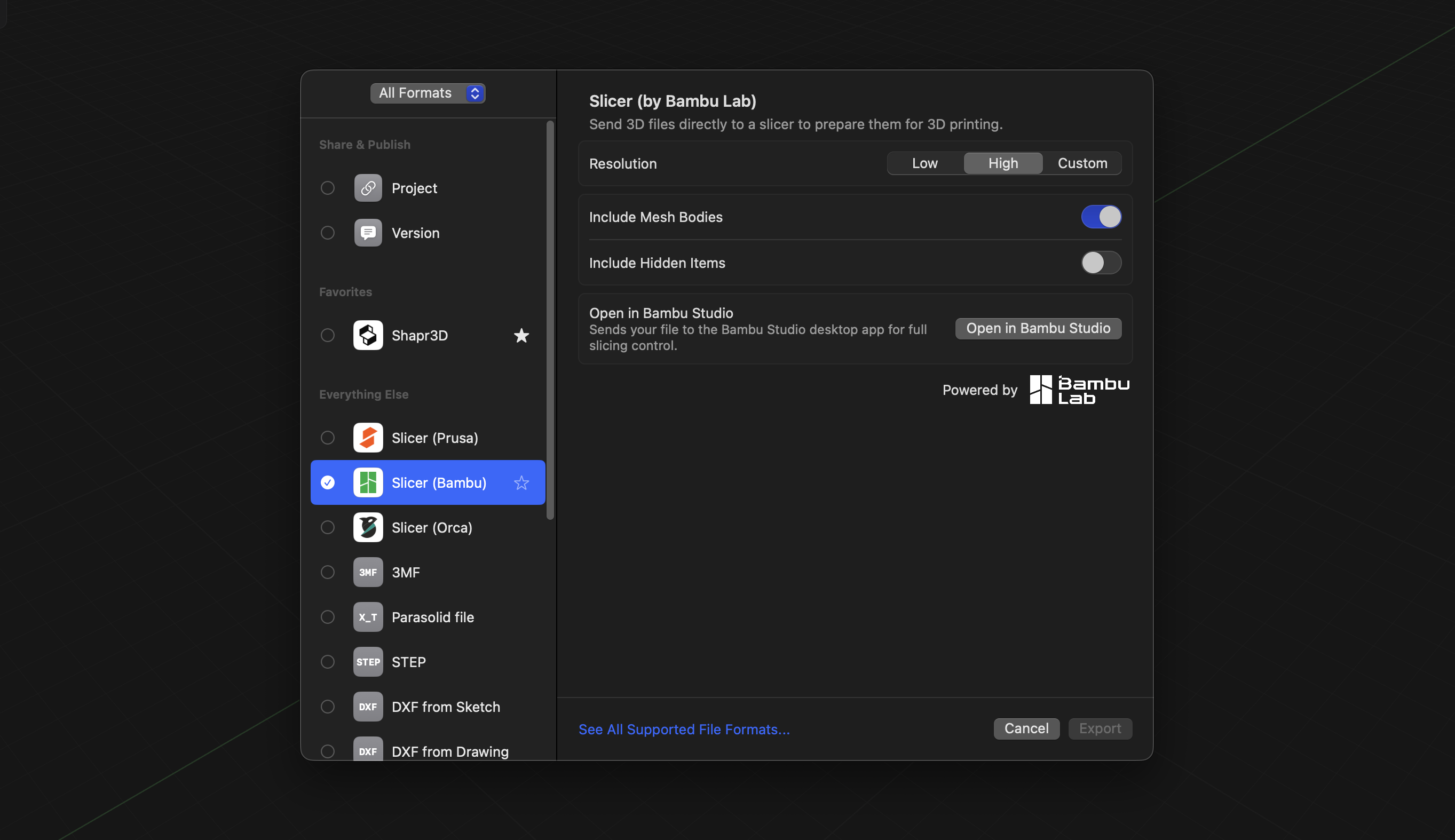Image resolution: width=1455 pixels, height=840 pixels.
Task: Click the Favorites section header
Action: (345, 292)
